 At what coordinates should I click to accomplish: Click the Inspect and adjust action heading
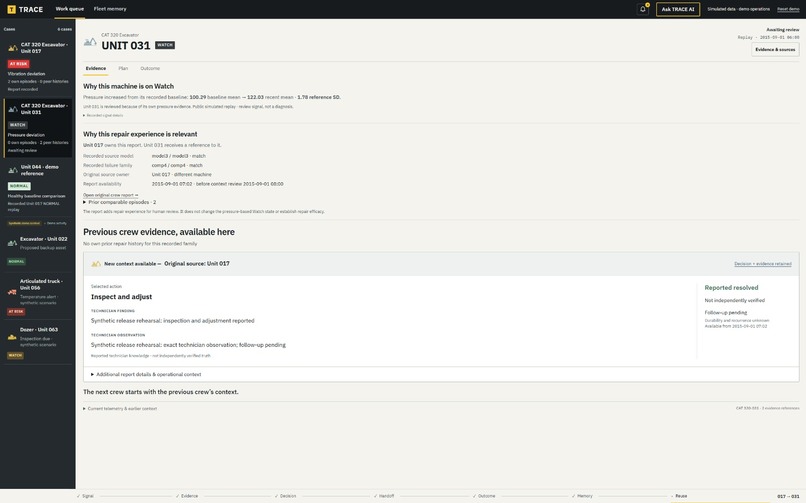pos(121,297)
